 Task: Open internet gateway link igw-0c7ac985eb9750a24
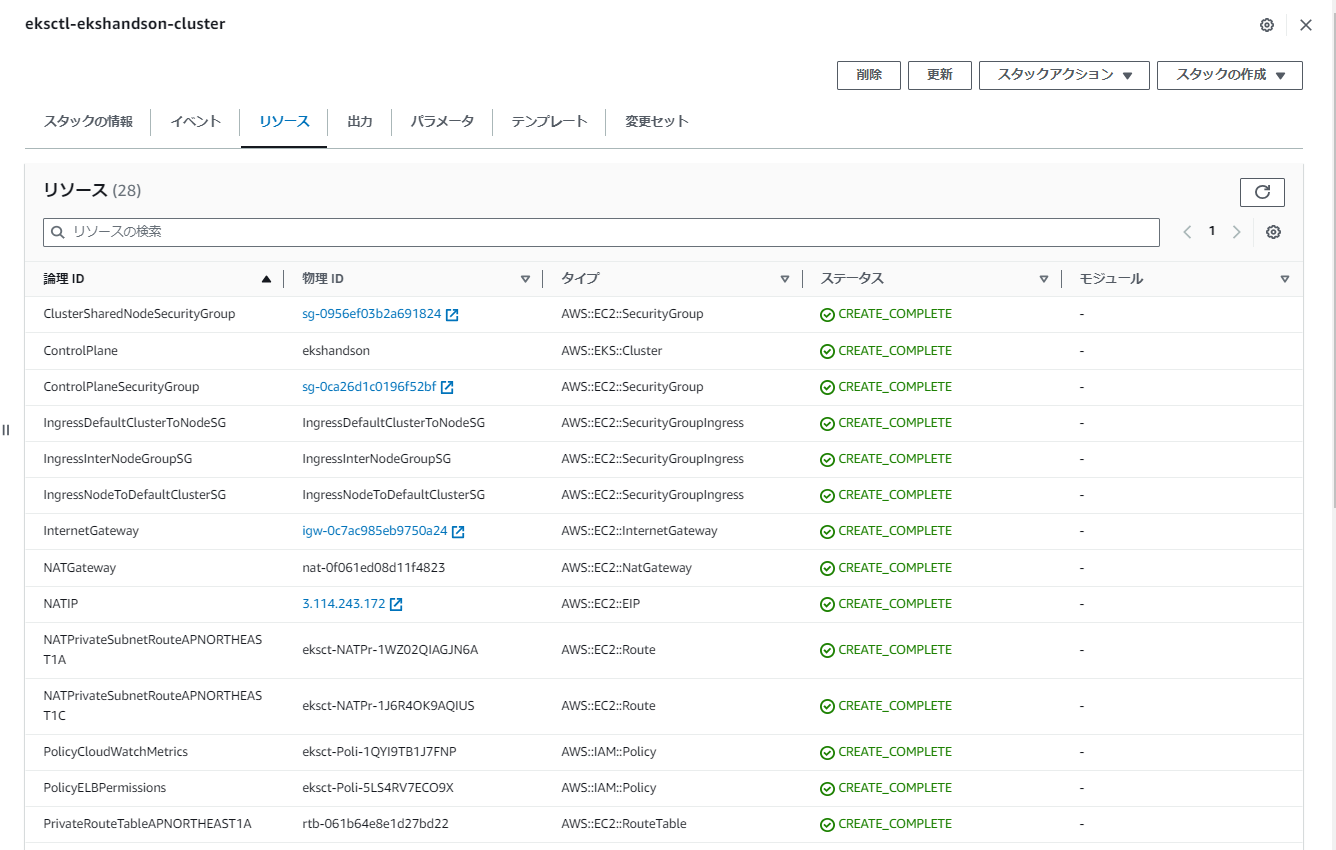(375, 531)
